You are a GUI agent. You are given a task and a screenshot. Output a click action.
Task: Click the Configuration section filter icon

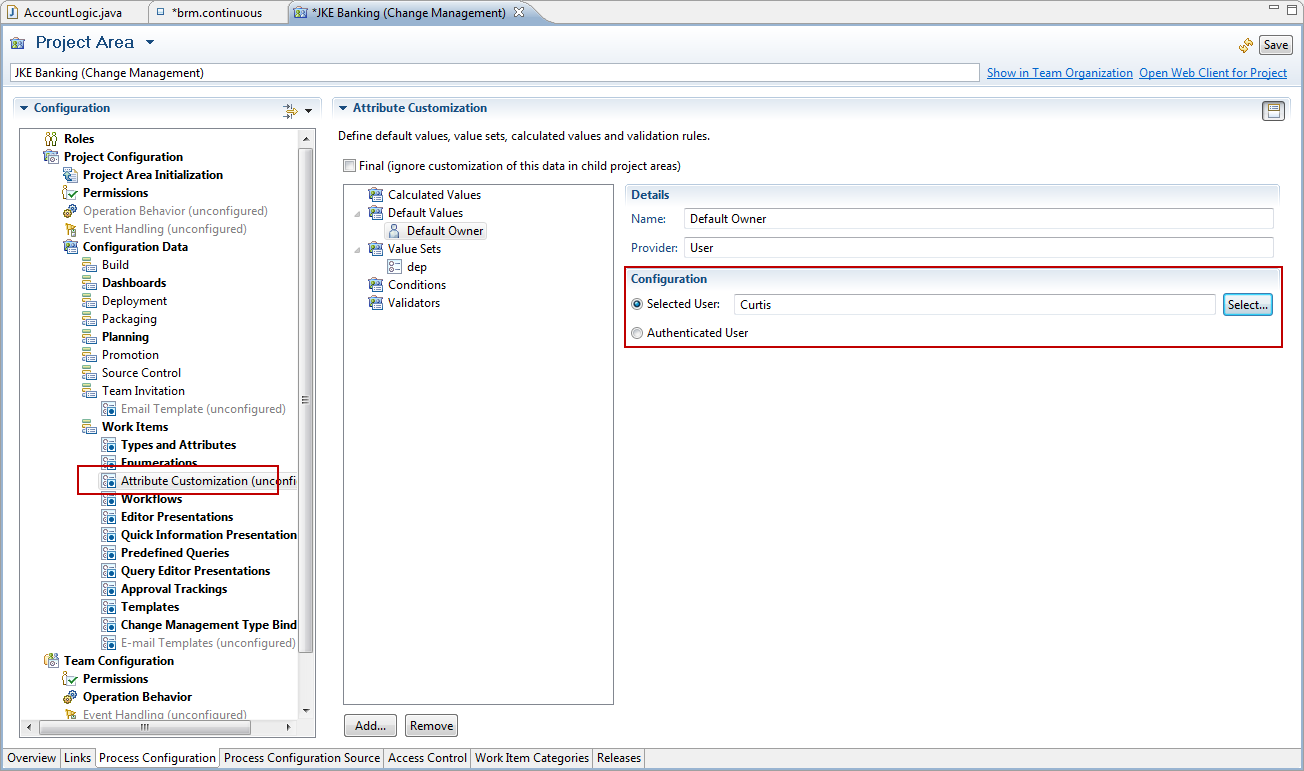(x=290, y=110)
